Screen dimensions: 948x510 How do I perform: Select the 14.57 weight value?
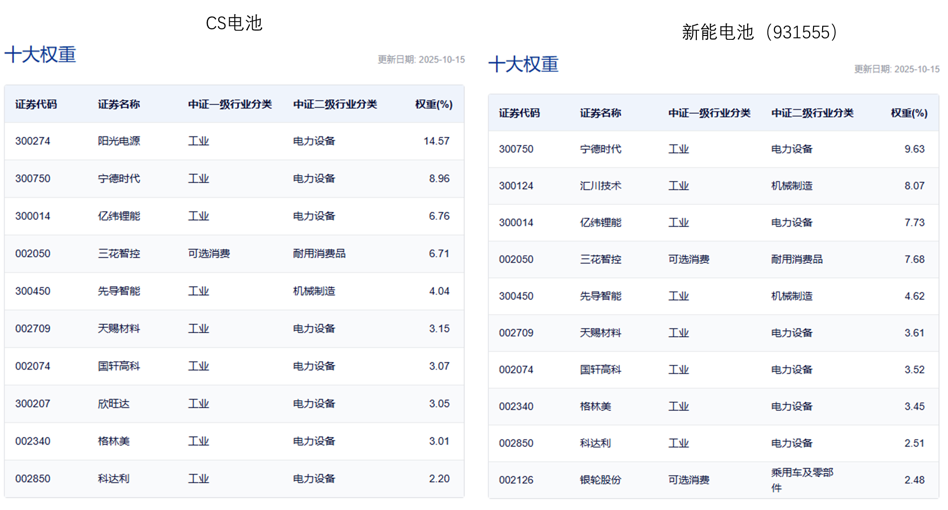(436, 141)
